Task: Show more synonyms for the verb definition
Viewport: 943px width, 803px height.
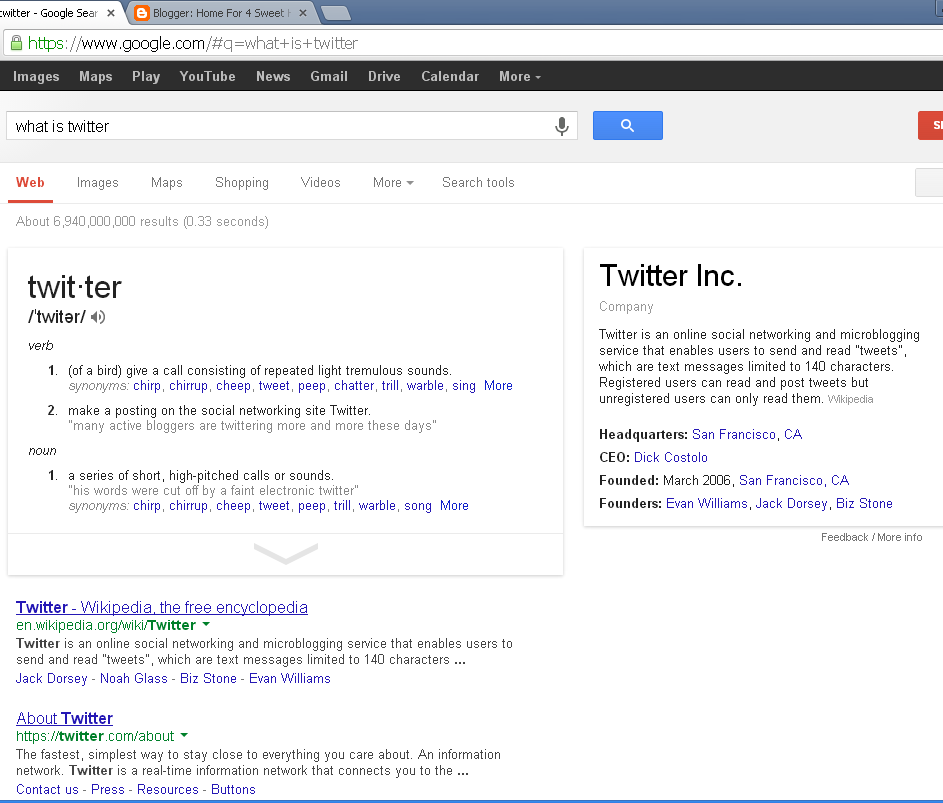Action: coord(498,386)
